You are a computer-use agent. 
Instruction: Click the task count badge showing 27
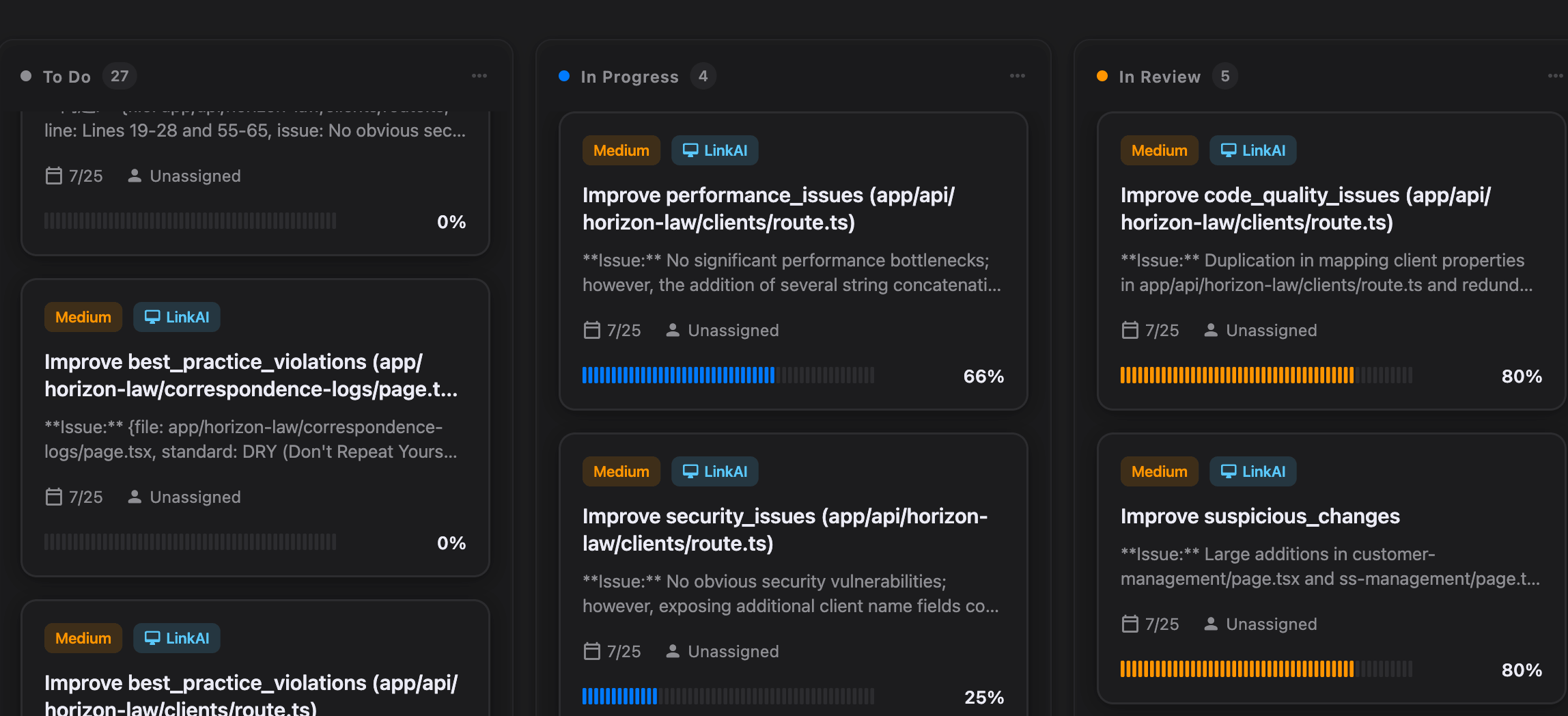(x=119, y=76)
